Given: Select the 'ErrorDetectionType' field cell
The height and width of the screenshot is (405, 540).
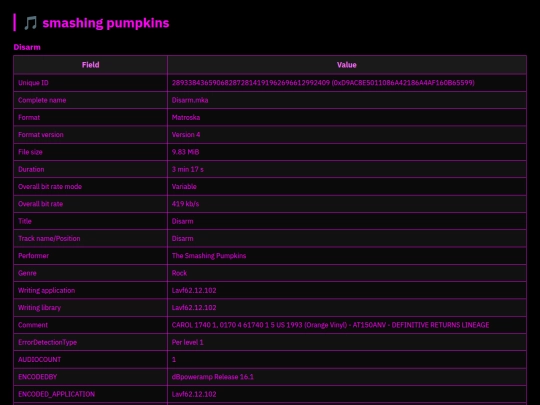Looking at the screenshot, I should (91, 342).
